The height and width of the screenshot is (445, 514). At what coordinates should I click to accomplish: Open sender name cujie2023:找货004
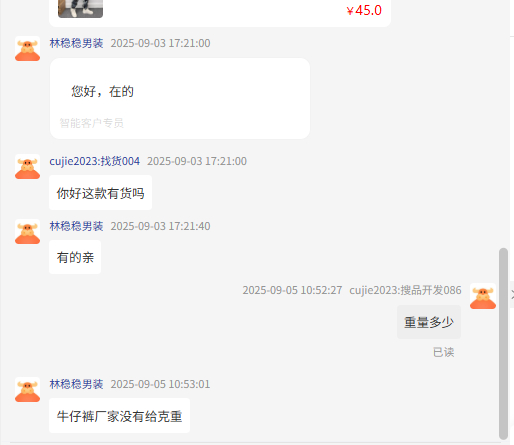pos(95,161)
